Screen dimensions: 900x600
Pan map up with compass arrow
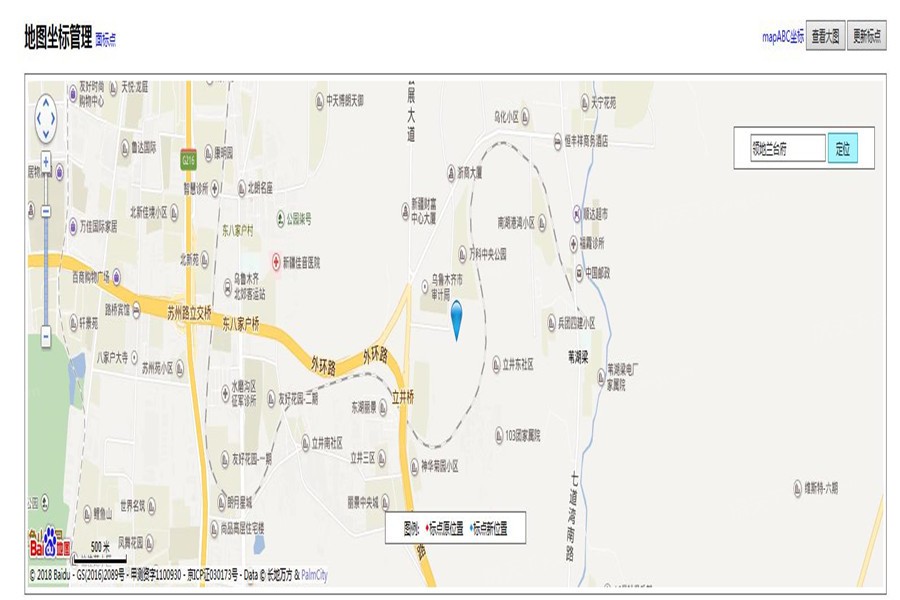click(x=46, y=103)
